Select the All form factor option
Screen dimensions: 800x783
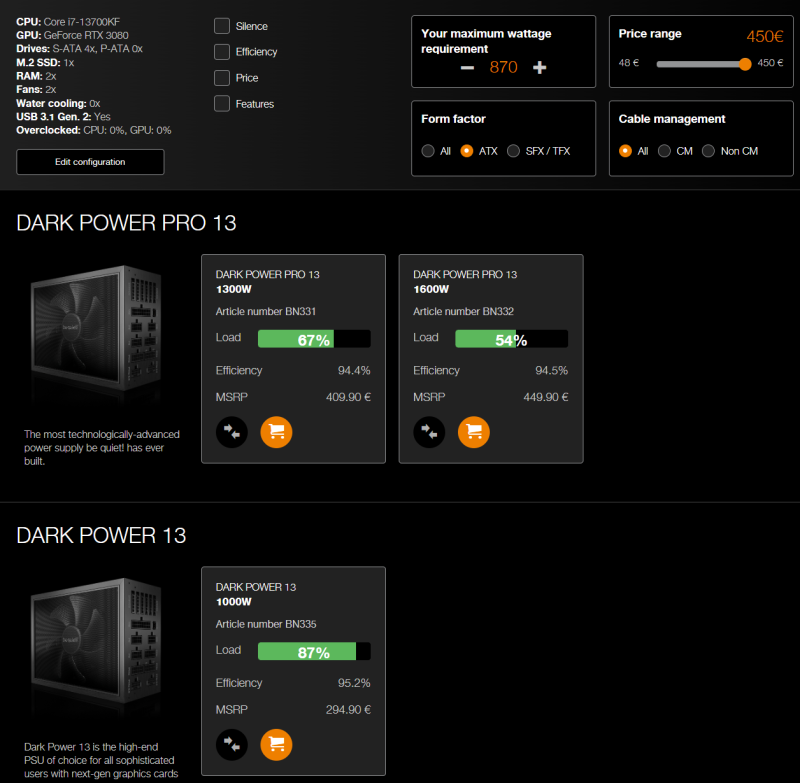point(428,151)
